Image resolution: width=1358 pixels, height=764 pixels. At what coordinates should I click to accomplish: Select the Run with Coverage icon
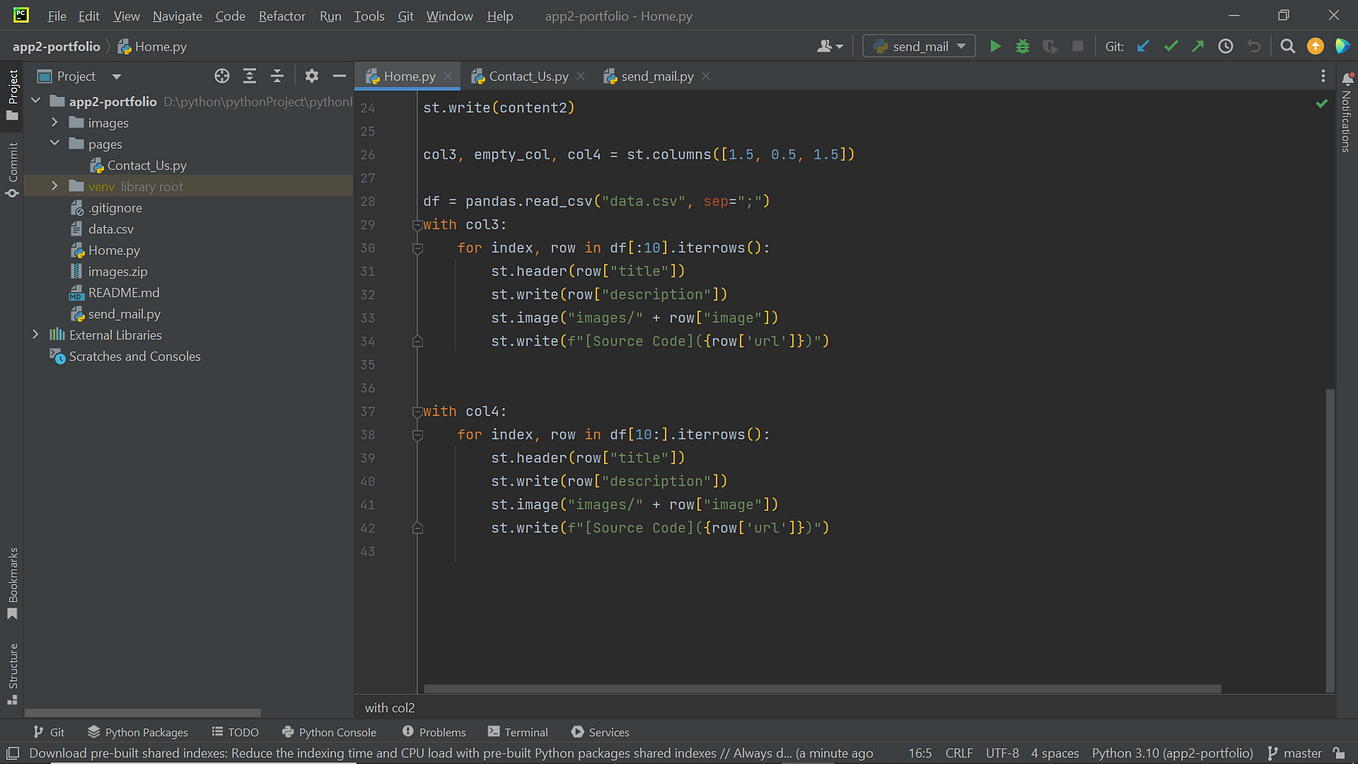1047,46
